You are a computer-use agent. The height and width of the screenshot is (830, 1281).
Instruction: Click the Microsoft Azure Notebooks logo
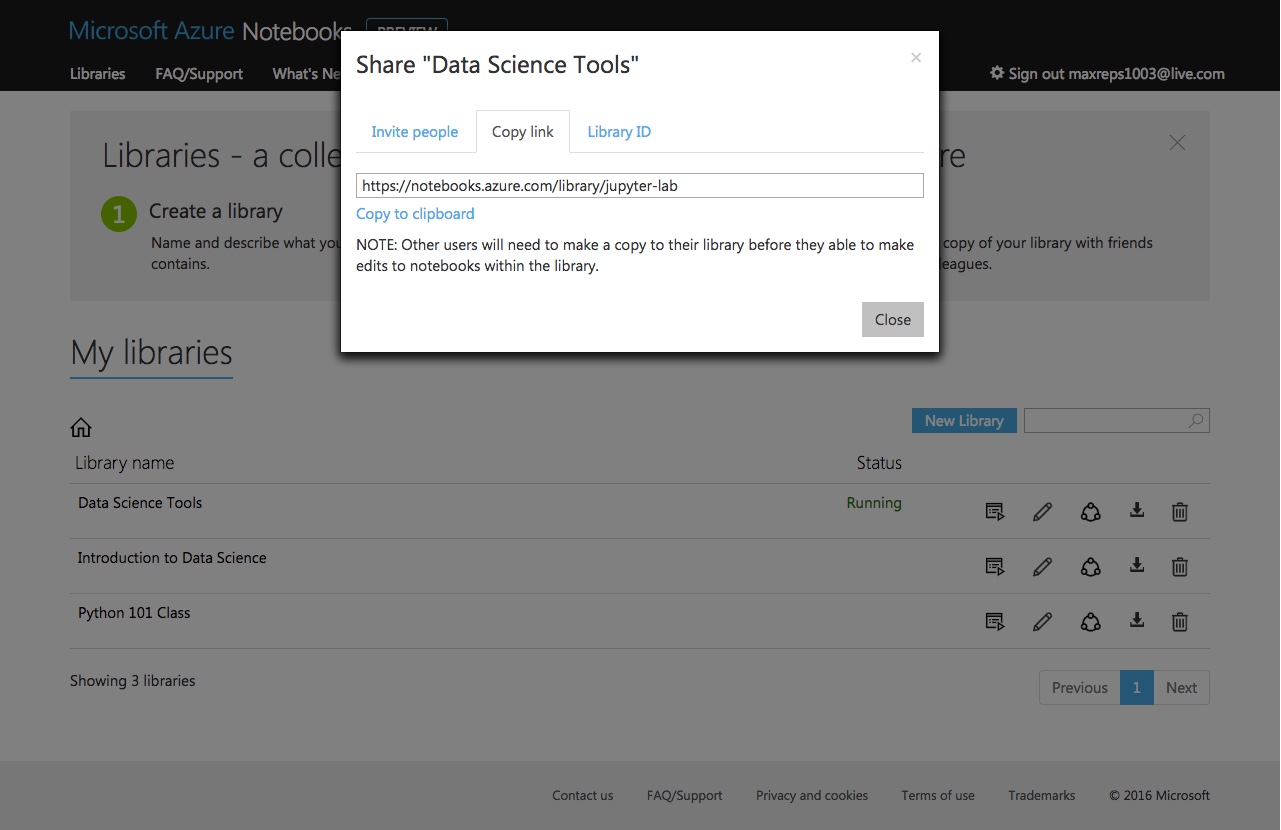coord(210,31)
